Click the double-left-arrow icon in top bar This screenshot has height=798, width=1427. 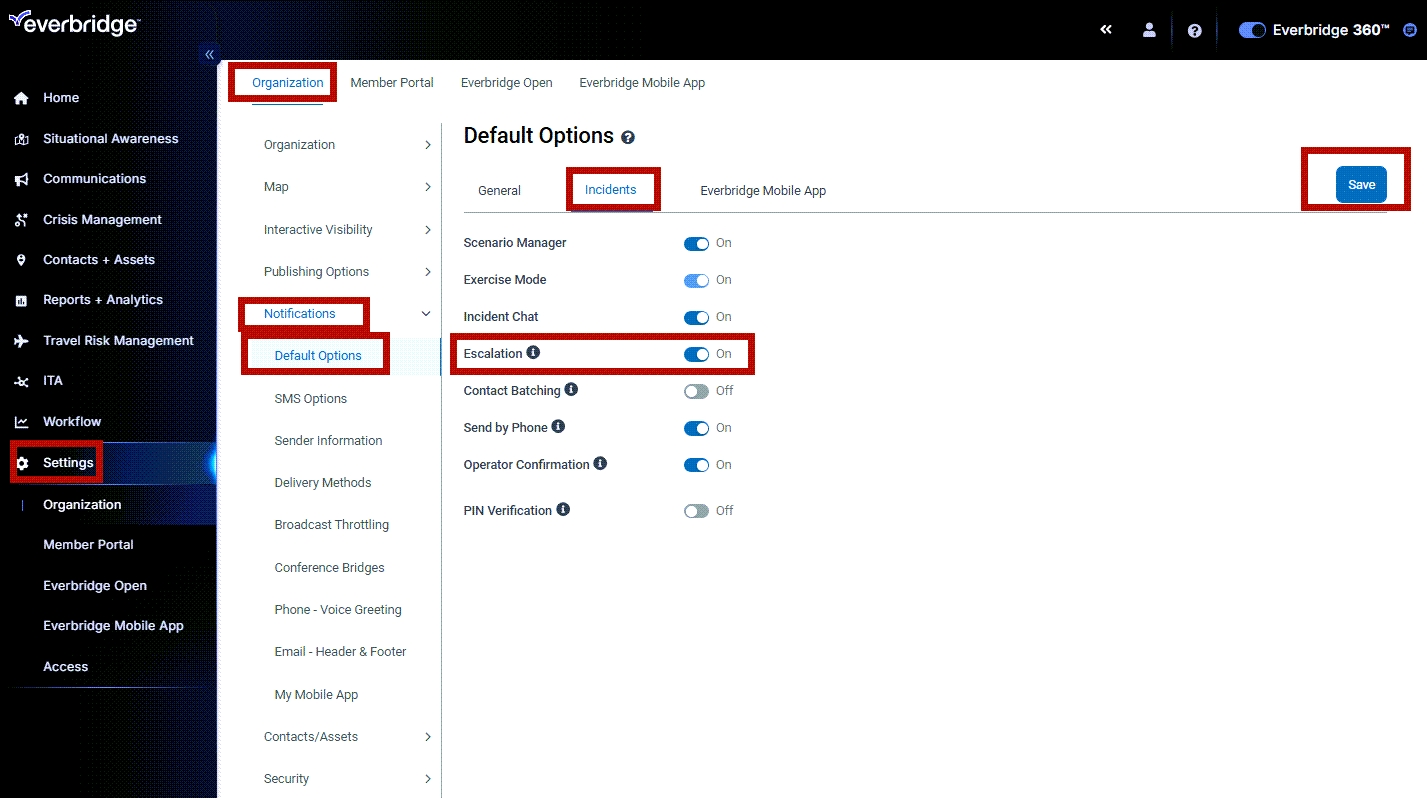click(1106, 30)
